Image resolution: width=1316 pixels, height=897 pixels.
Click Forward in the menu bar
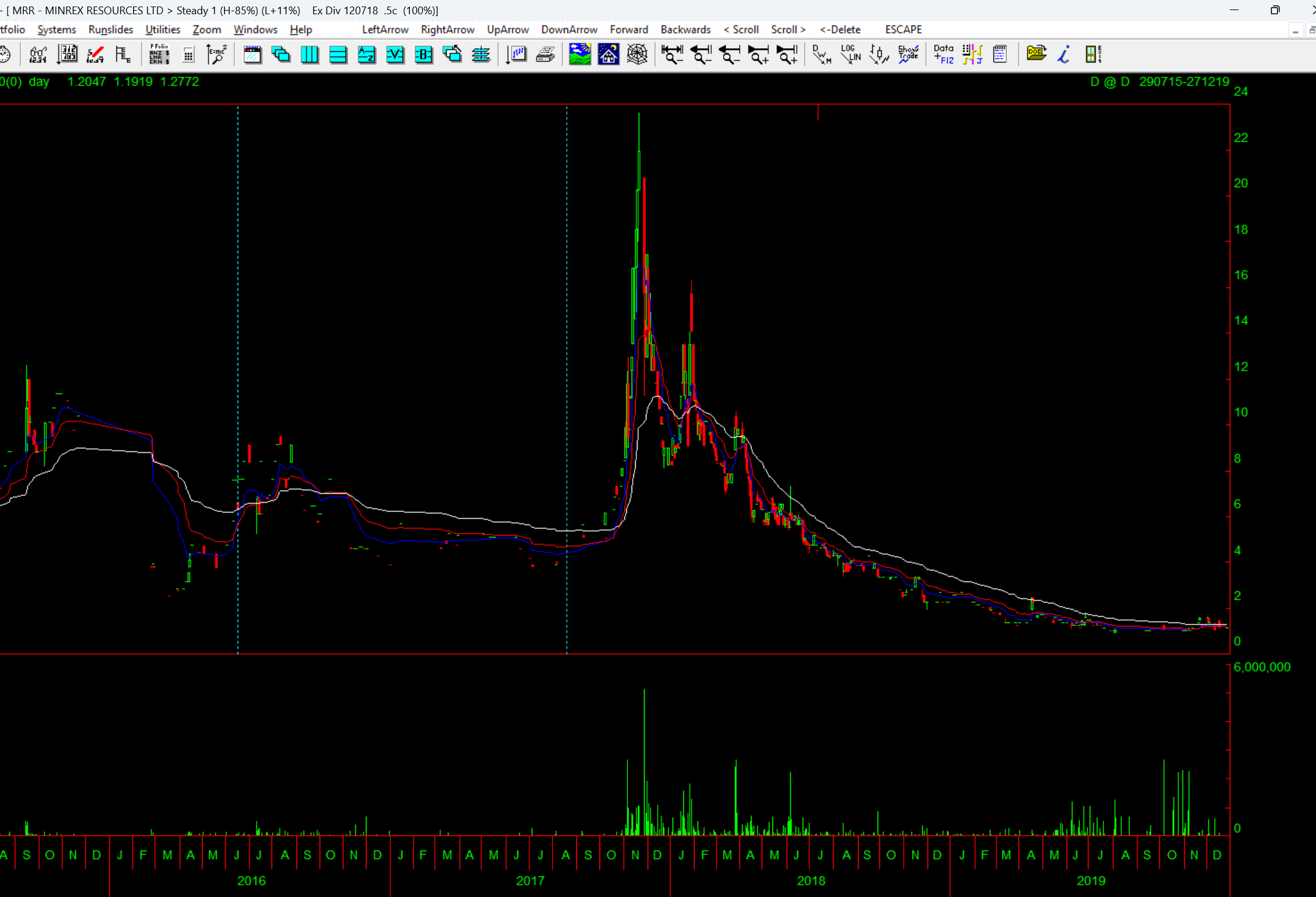(629, 30)
